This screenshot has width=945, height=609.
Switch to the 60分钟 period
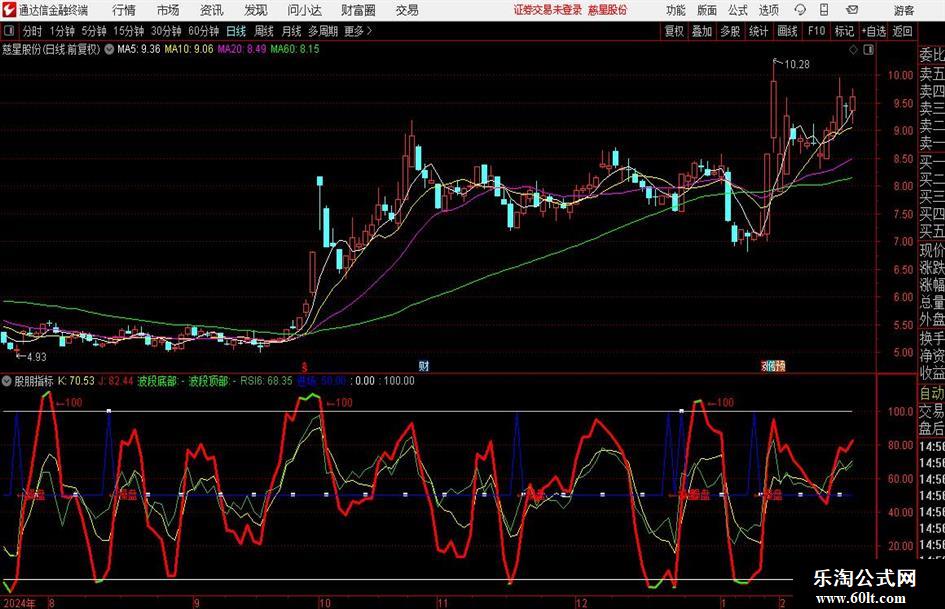point(204,31)
